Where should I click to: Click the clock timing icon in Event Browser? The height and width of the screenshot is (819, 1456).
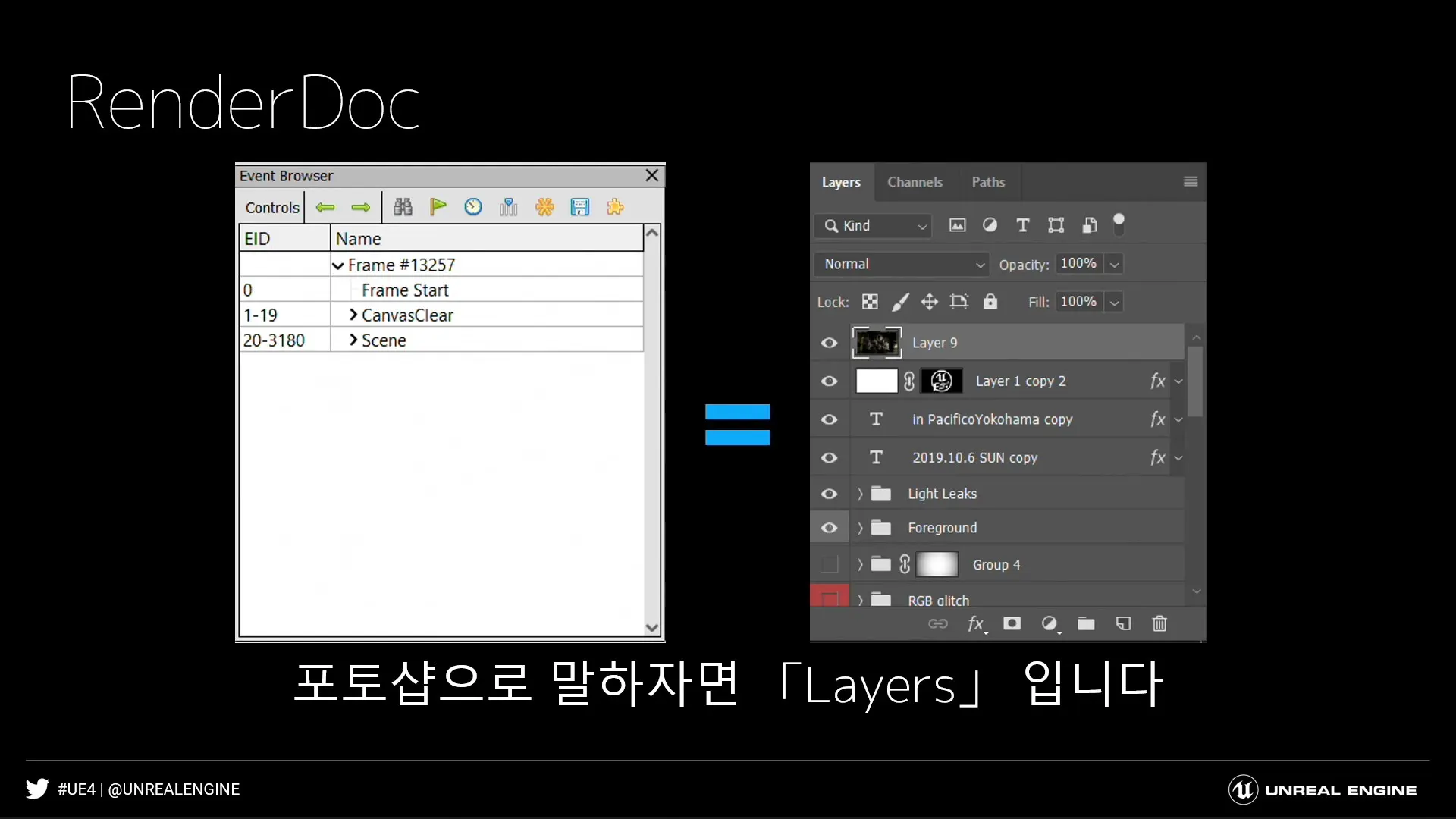(473, 207)
